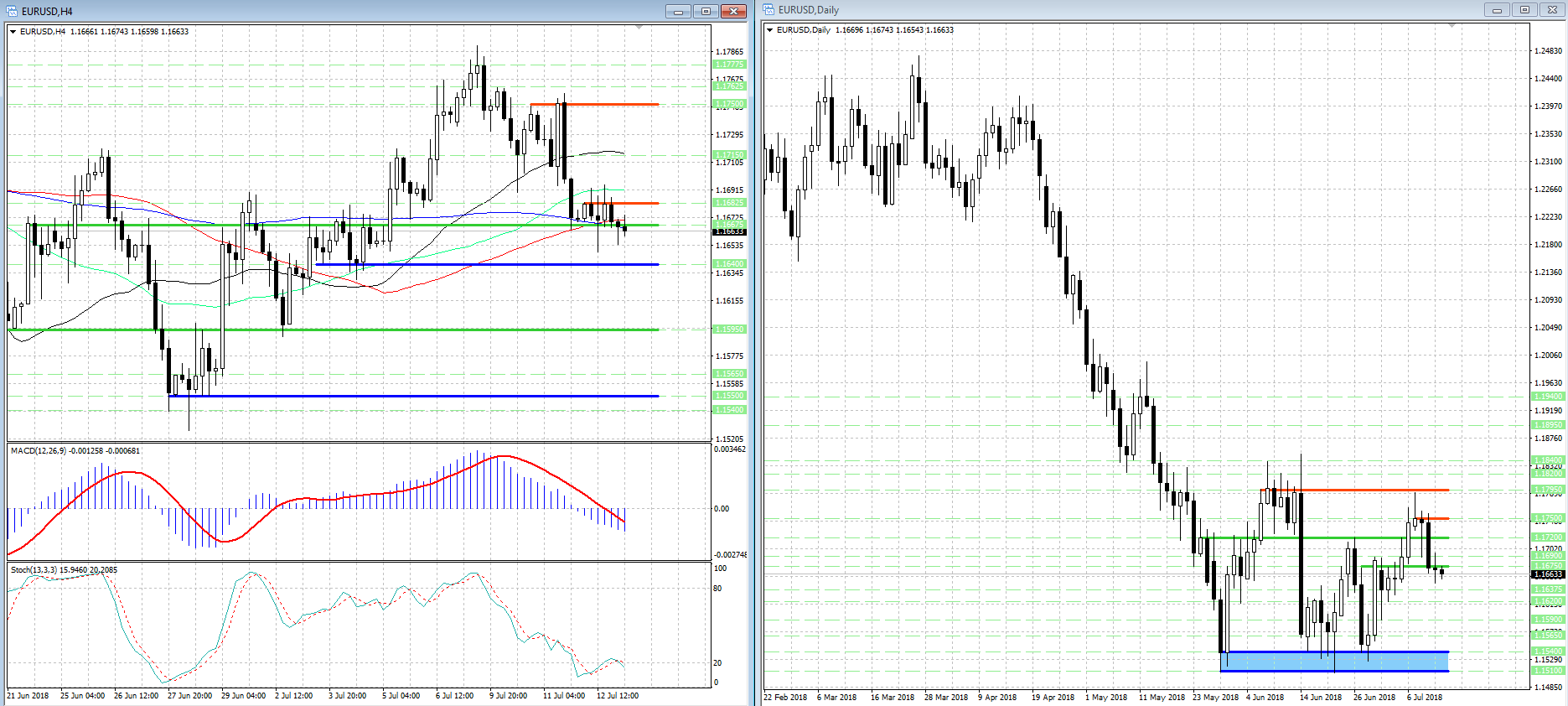The width and height of the screenshot is (1568, 706).
Task: Minimize the EURUSD,Daily chart window
Action: tap(1497, 10)
